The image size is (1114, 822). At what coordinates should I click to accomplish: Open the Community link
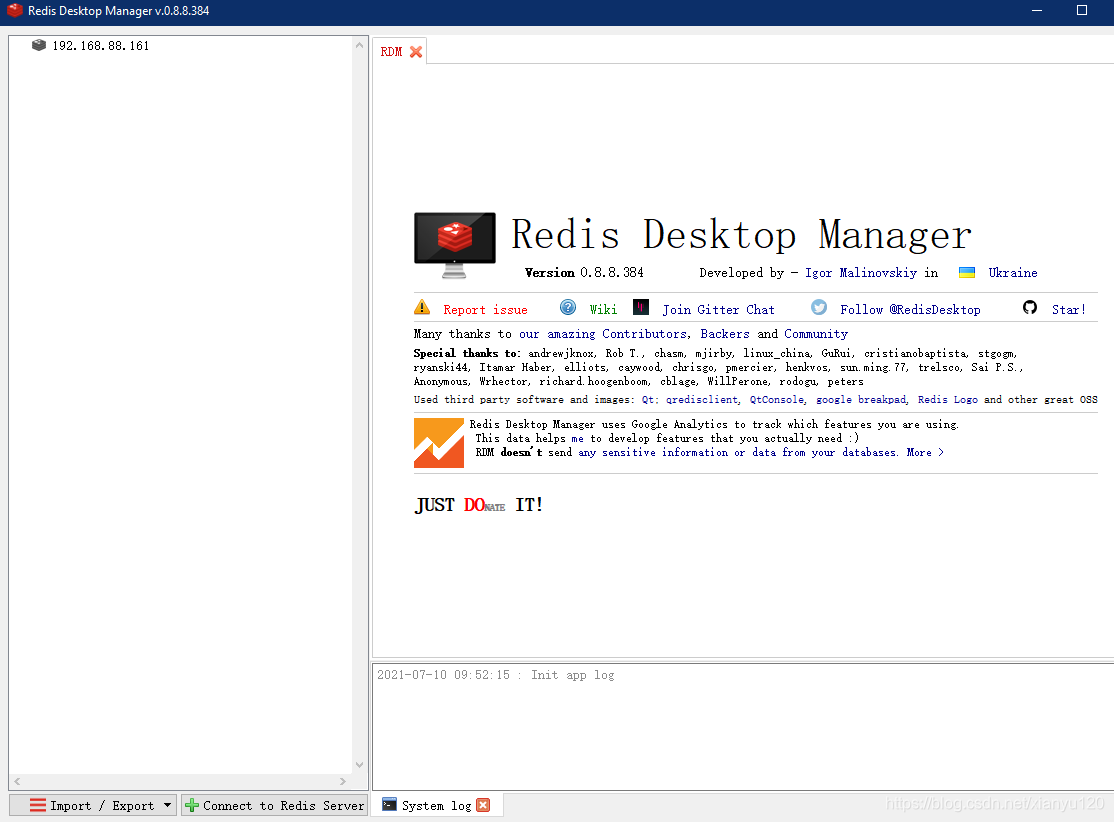point(816,334)
